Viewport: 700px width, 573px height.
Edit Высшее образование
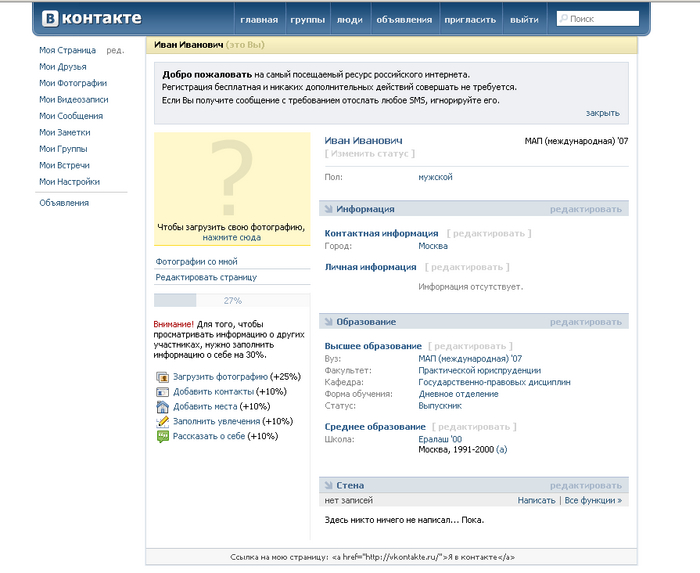[471, 346]
